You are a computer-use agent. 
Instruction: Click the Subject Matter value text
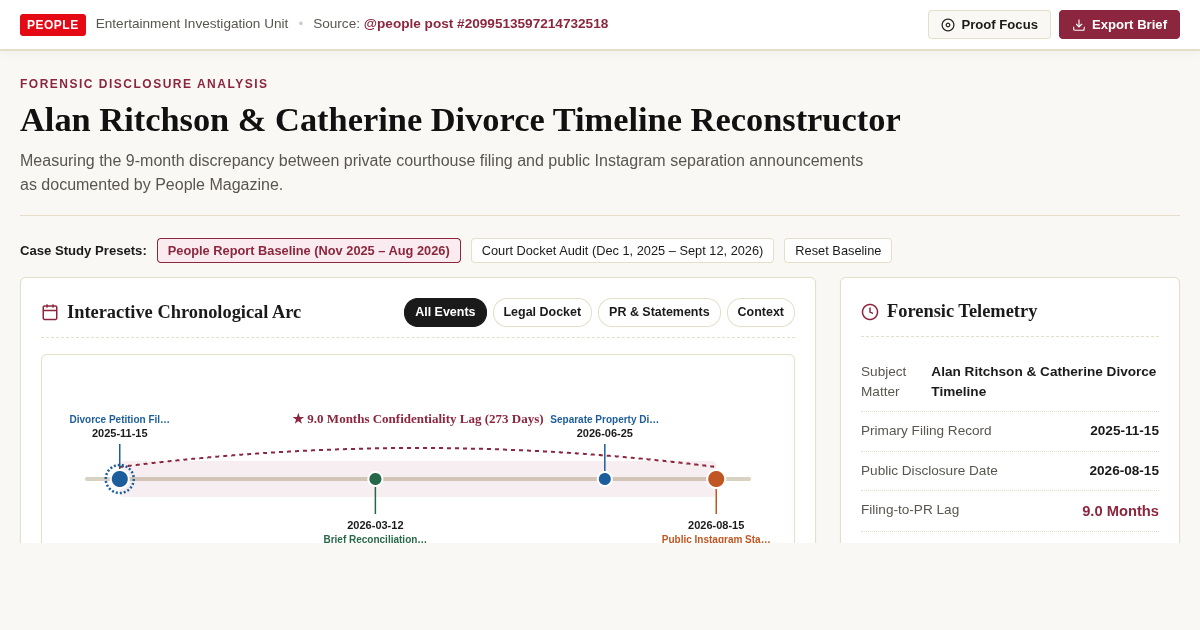pos(1044,382)
